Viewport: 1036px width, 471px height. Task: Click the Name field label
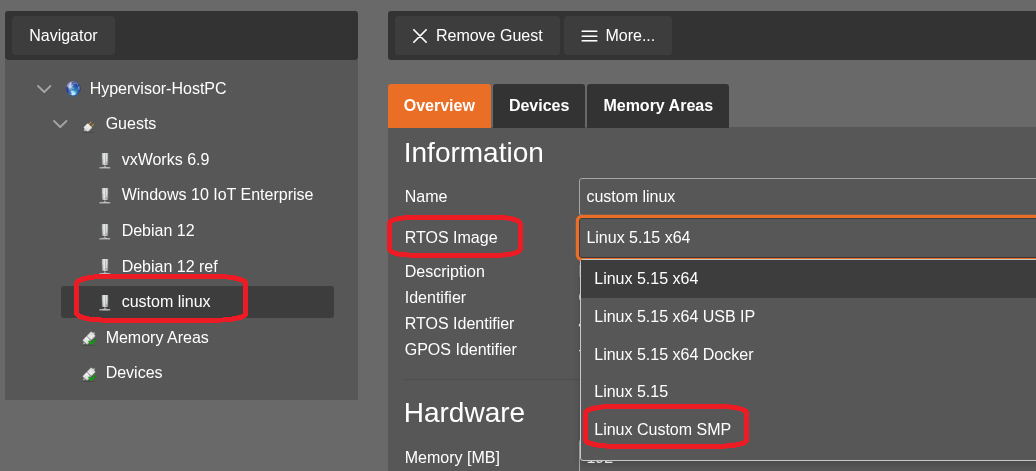tap(426, 197)
